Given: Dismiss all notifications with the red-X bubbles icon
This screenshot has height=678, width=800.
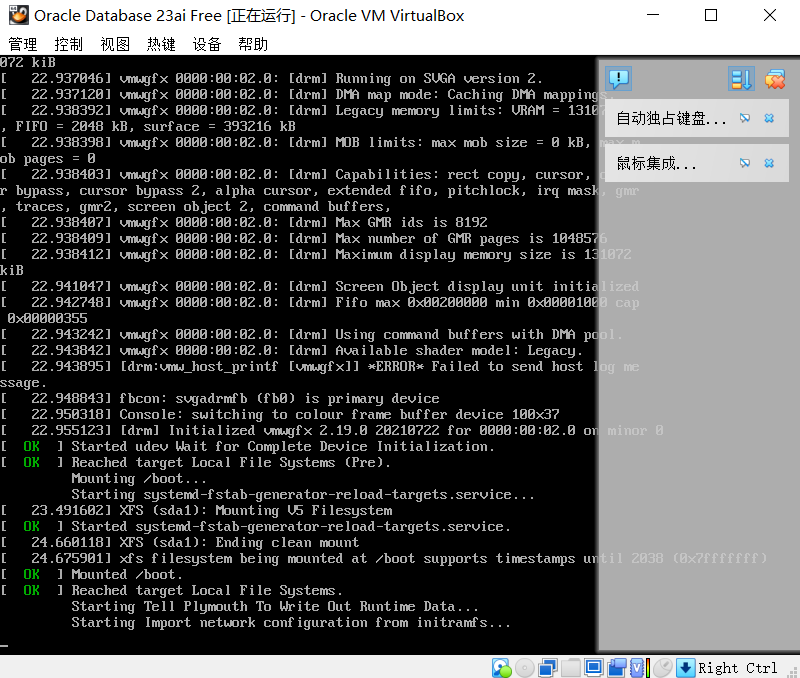Looking at the screenshot, I should pos(775,79).
